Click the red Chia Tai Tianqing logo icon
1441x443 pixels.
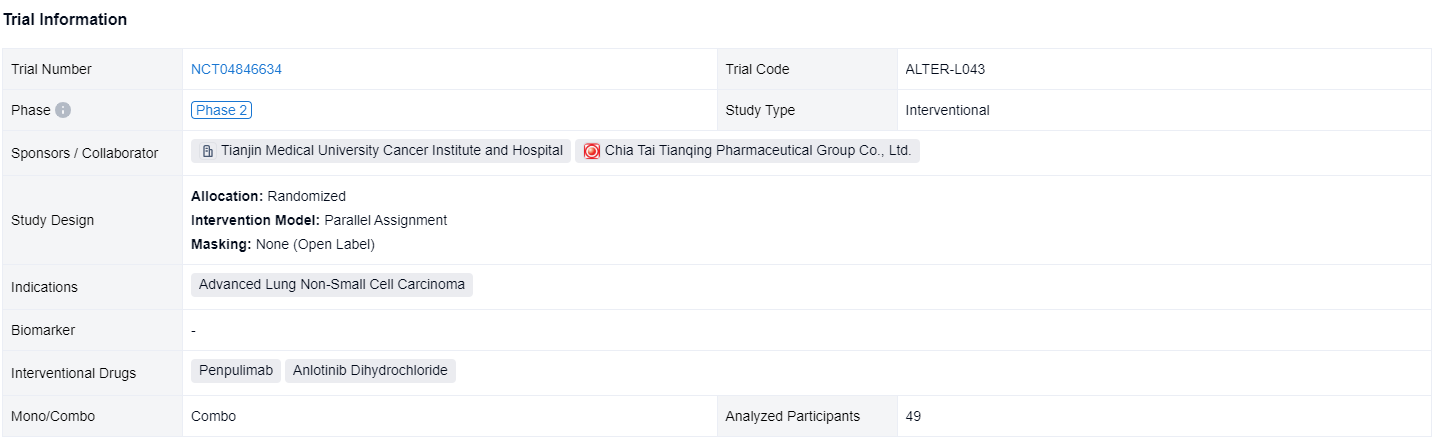click(x=591, y=151)
